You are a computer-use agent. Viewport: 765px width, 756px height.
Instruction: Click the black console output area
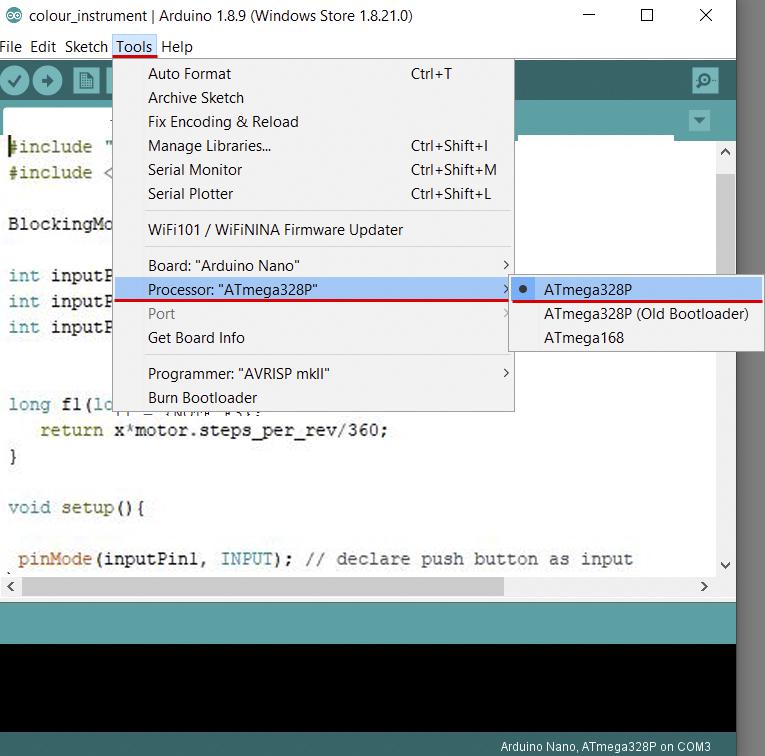(368, 688)
